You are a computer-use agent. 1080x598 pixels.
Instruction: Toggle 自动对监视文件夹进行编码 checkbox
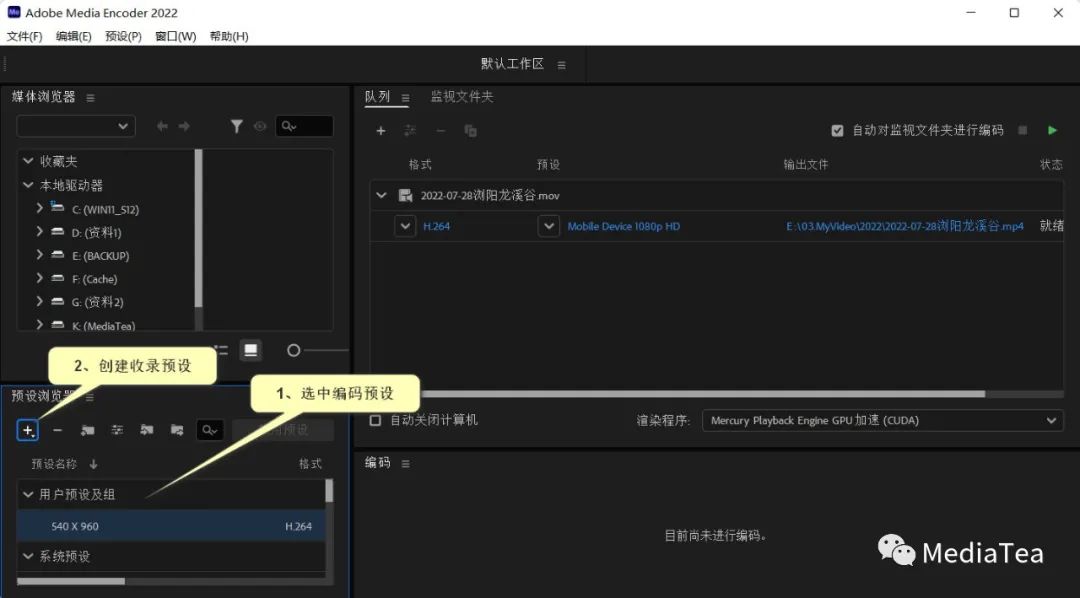click(x=838, y=131)
